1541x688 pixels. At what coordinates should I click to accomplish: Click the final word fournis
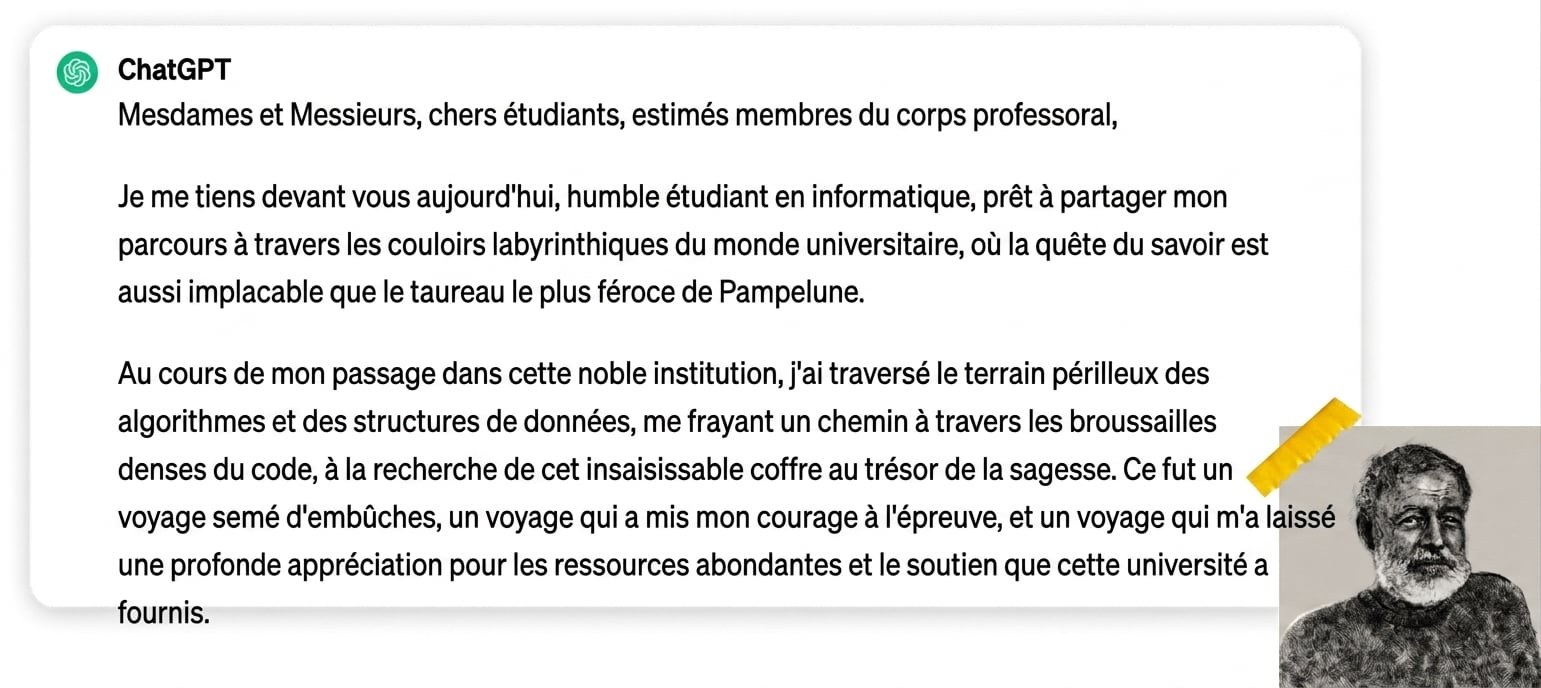click(163, 613)
